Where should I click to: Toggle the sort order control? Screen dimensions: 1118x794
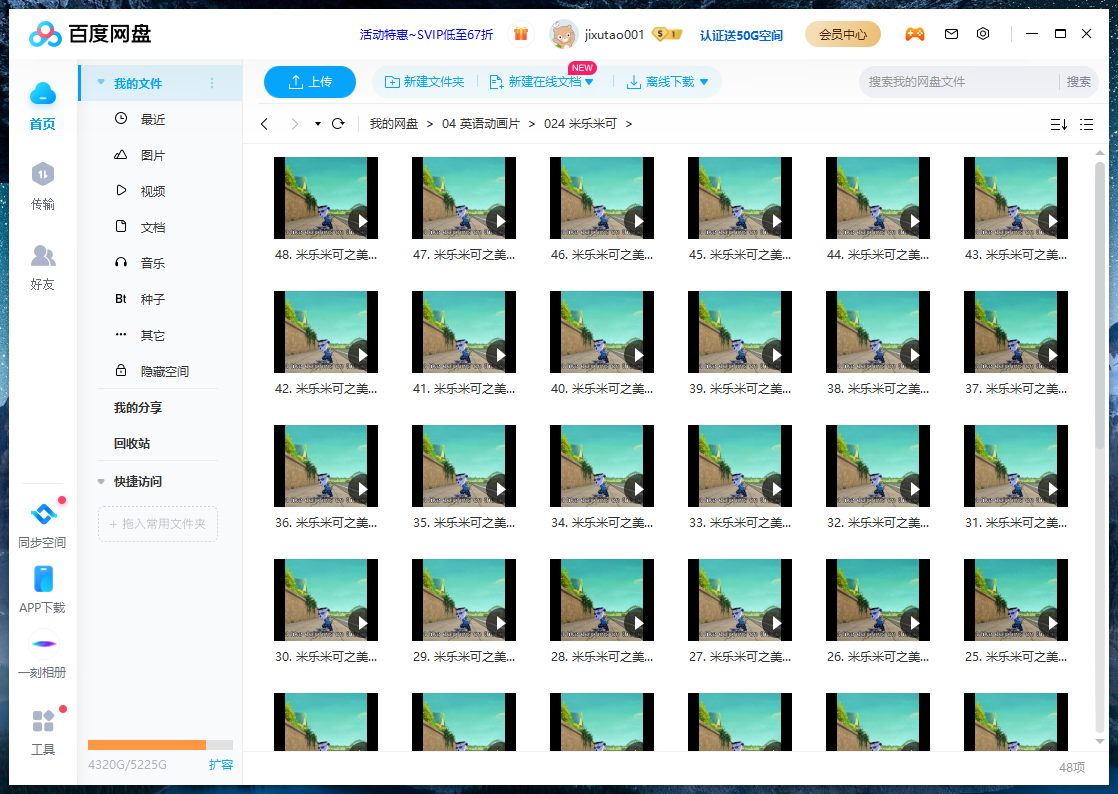click(x=1058, y=123)
